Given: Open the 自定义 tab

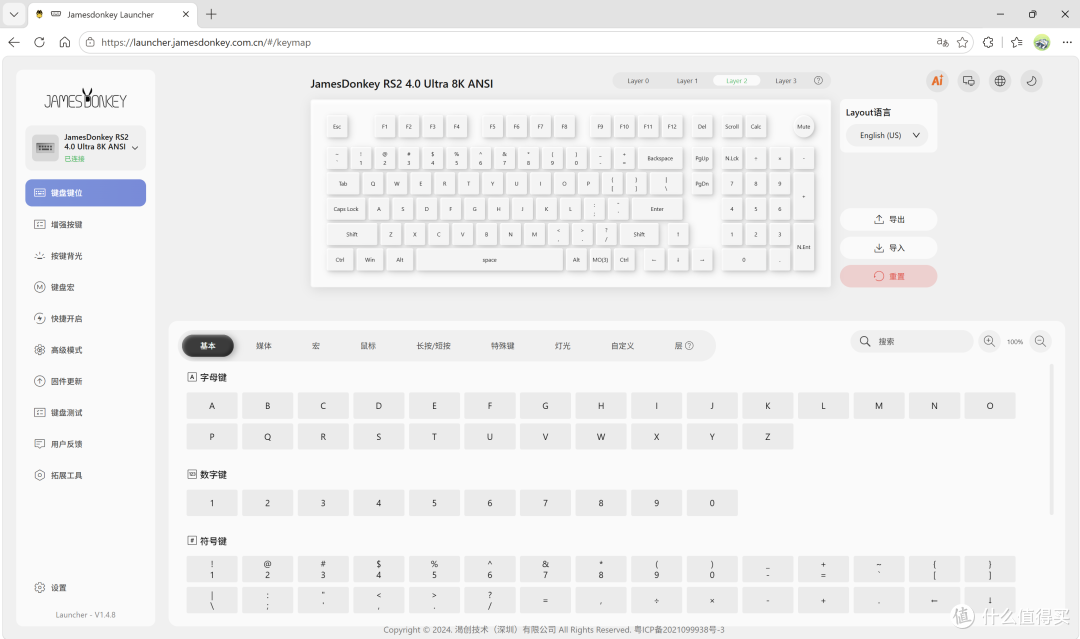Looking at the screenshot, I should (623, 346).
